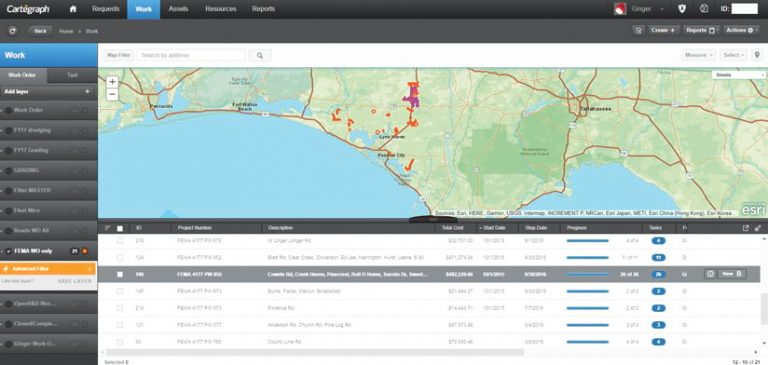Open the Actions gear dropdown
Screen dimensions: 768x365
[x=742, y=30]
